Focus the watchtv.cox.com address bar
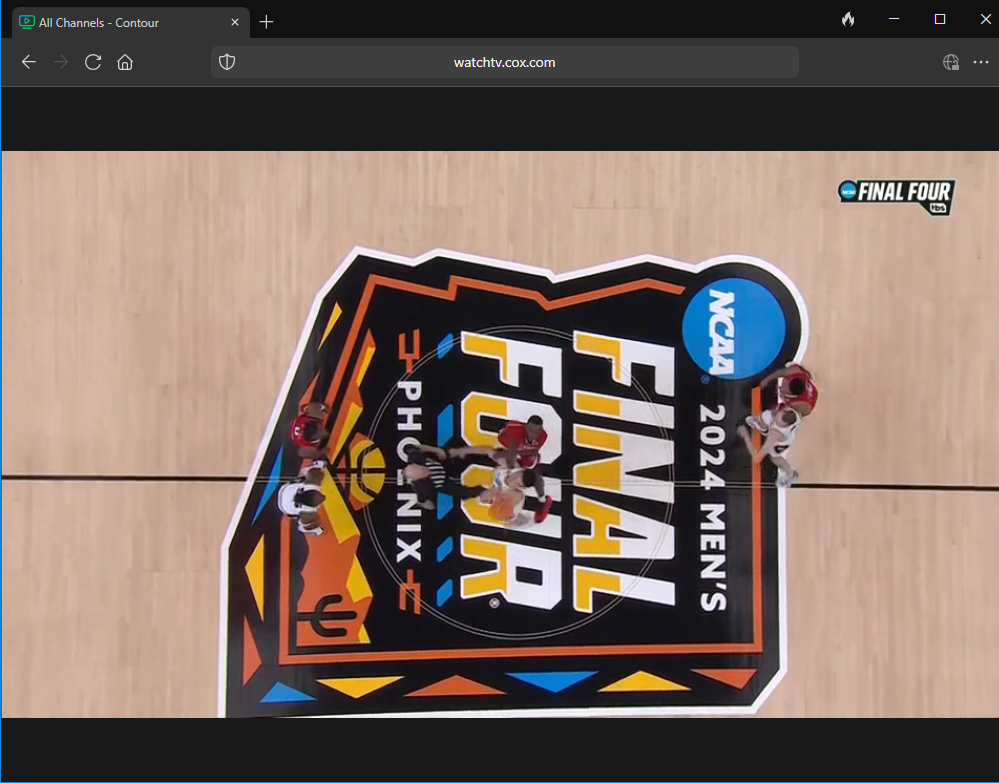 click(505, 62)
